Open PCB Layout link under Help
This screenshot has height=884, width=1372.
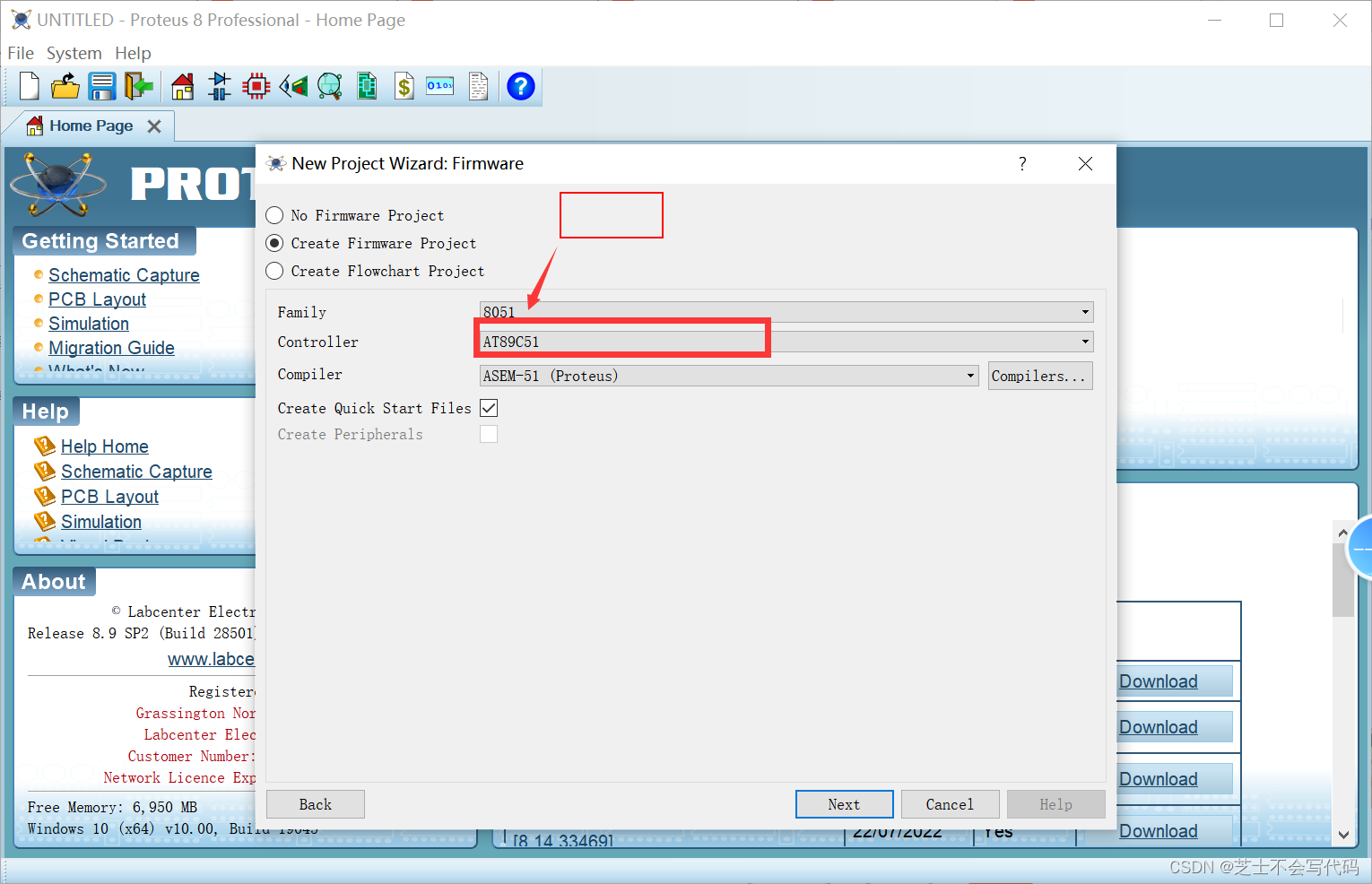pos(109,497)
